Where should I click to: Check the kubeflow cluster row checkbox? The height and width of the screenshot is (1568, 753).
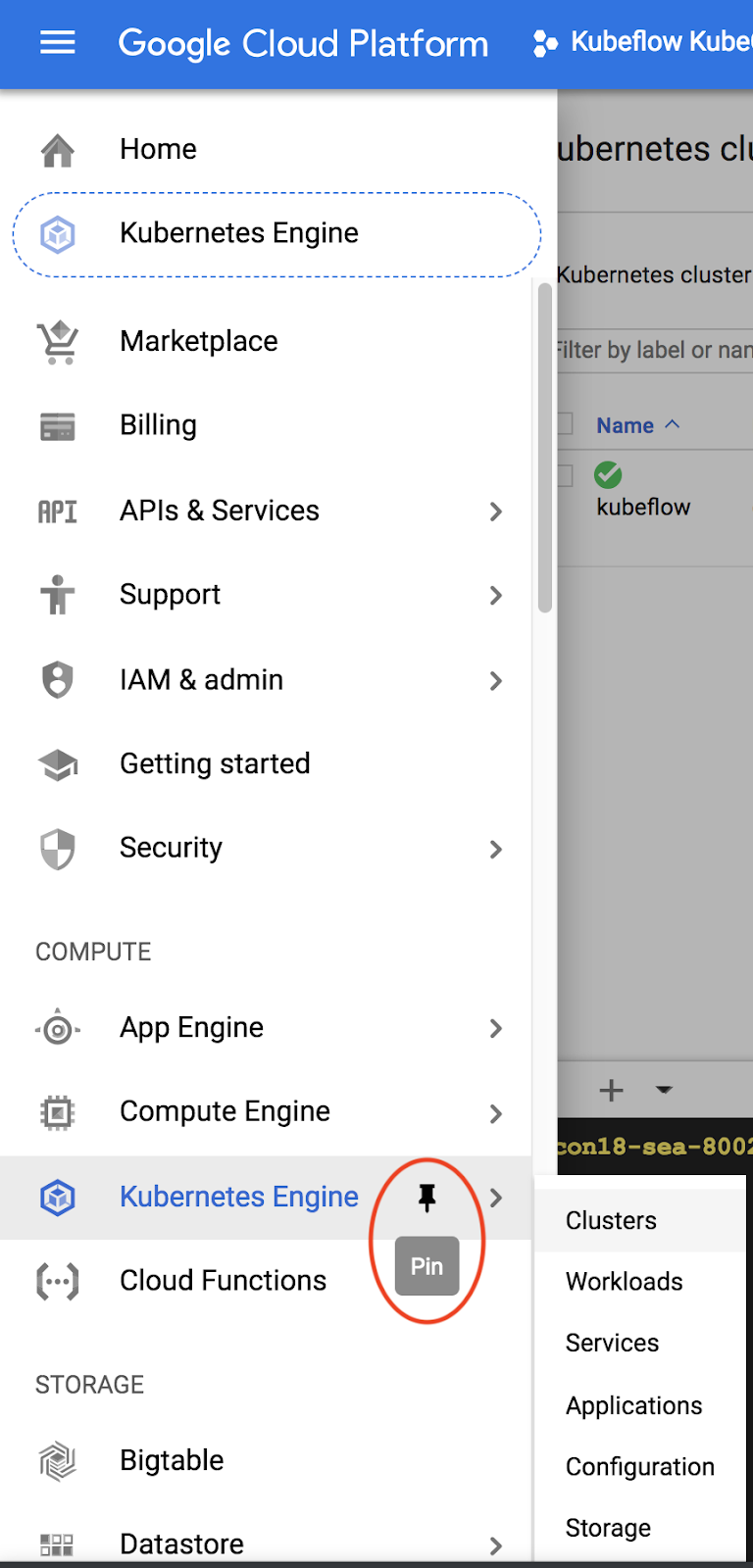[x=565, y=476]
